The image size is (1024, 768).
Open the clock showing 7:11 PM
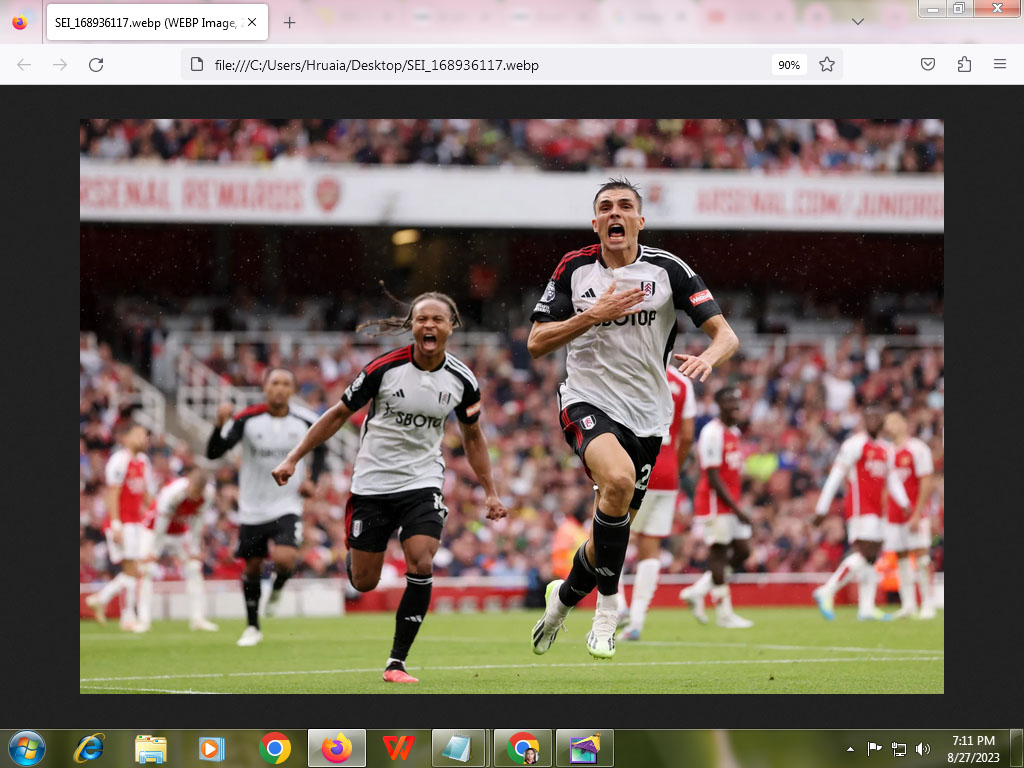pyautogui.click(x=972, y=747)
